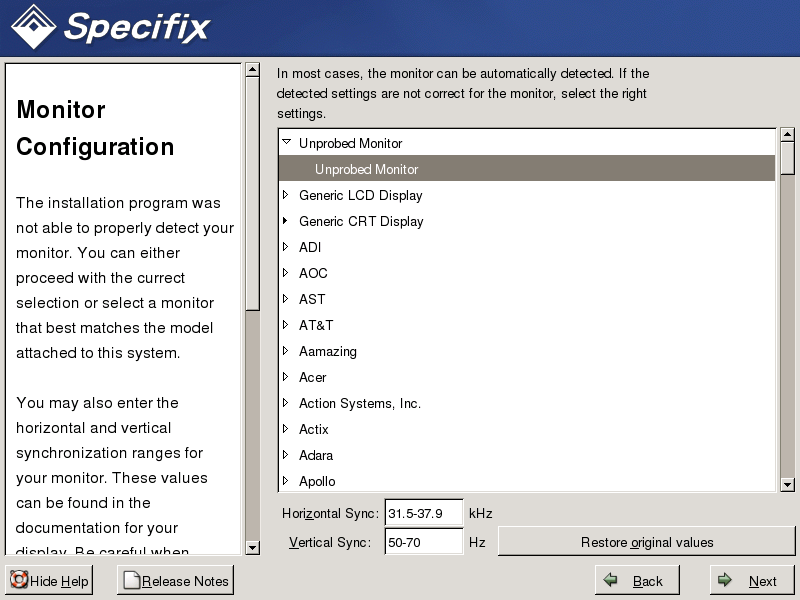This screenshot has width=800, height=600.
Task: Click the monitor list scrollbar up arrow
Action: [x=787, y=135]
